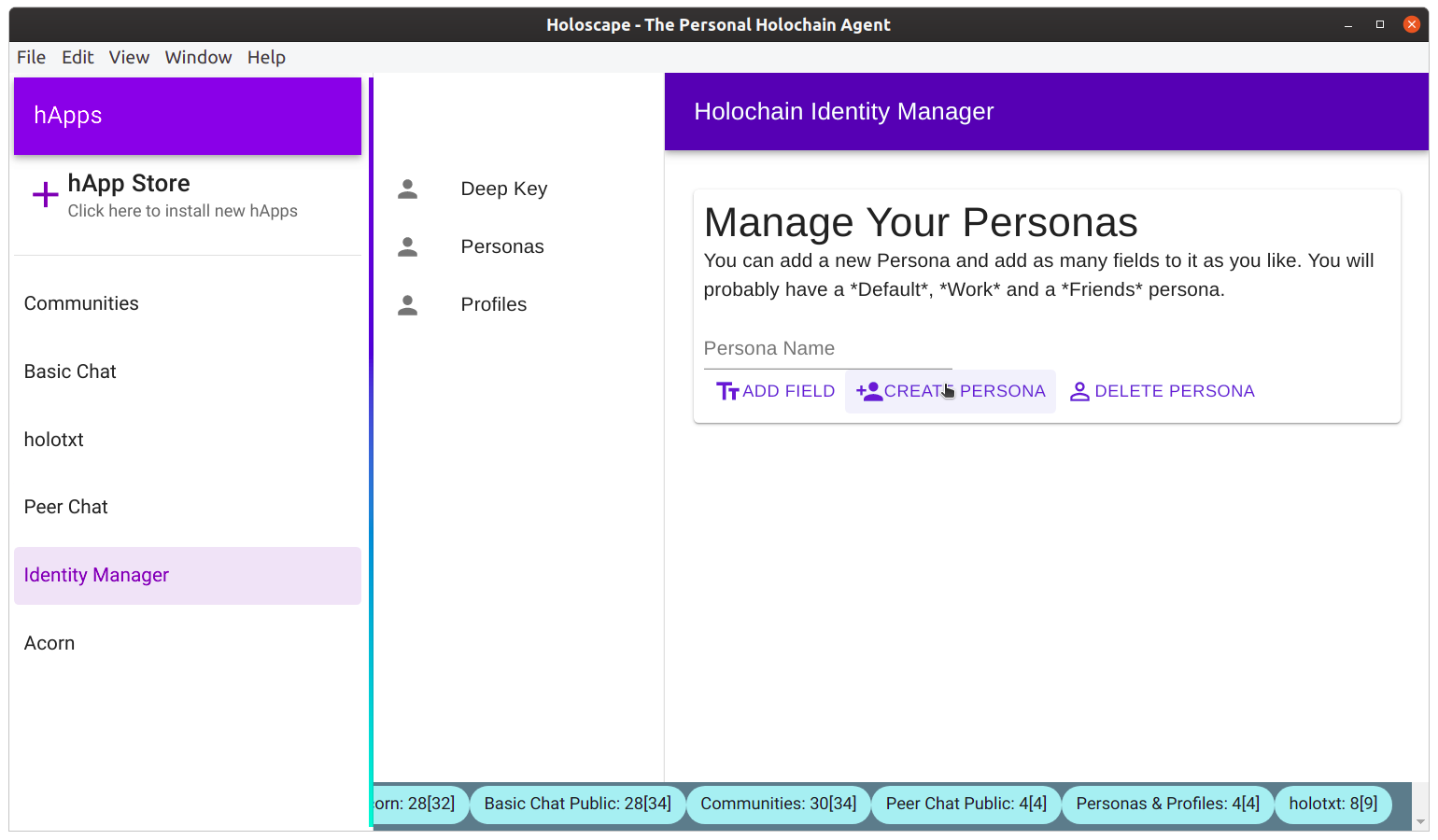1438x840 pixels.
Task: Open the Acorn hApp
Action: [188, 643]
